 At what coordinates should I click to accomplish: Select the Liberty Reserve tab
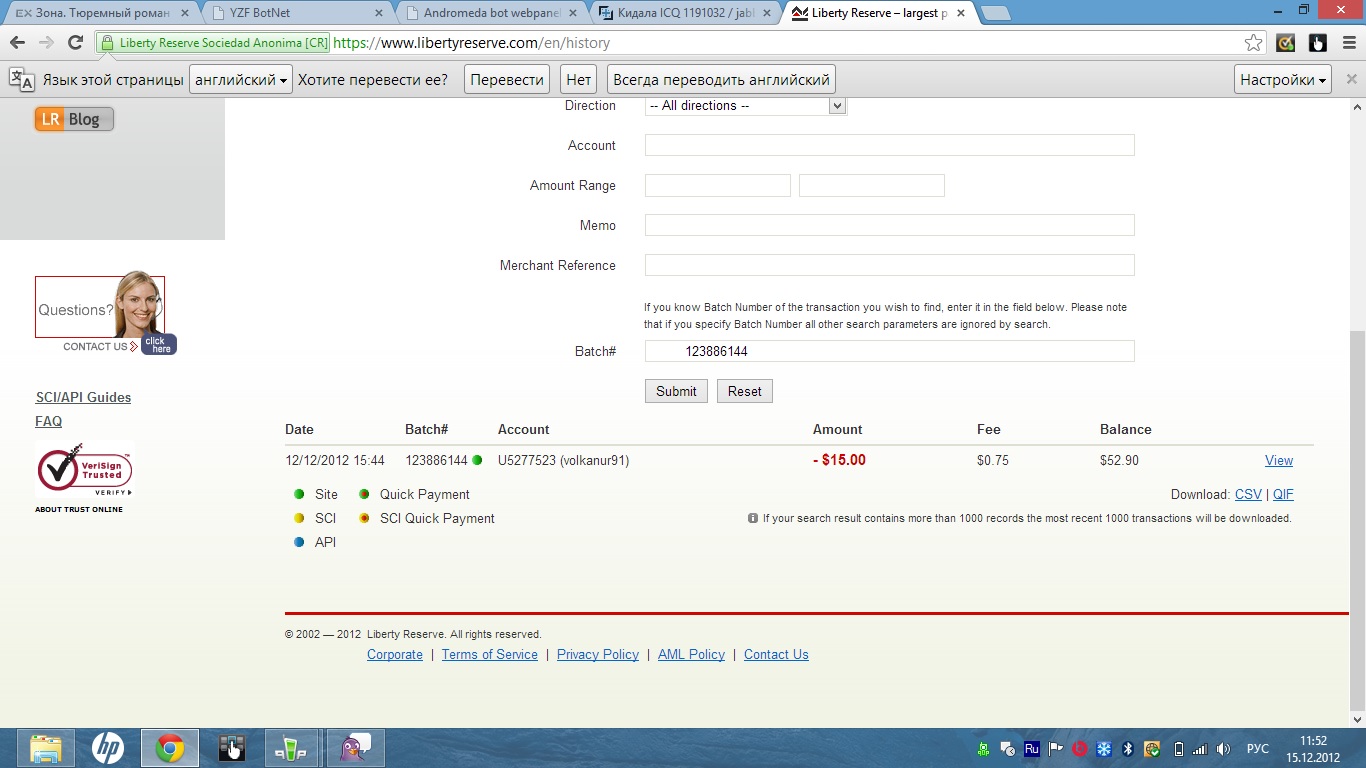tap(878, 13)
